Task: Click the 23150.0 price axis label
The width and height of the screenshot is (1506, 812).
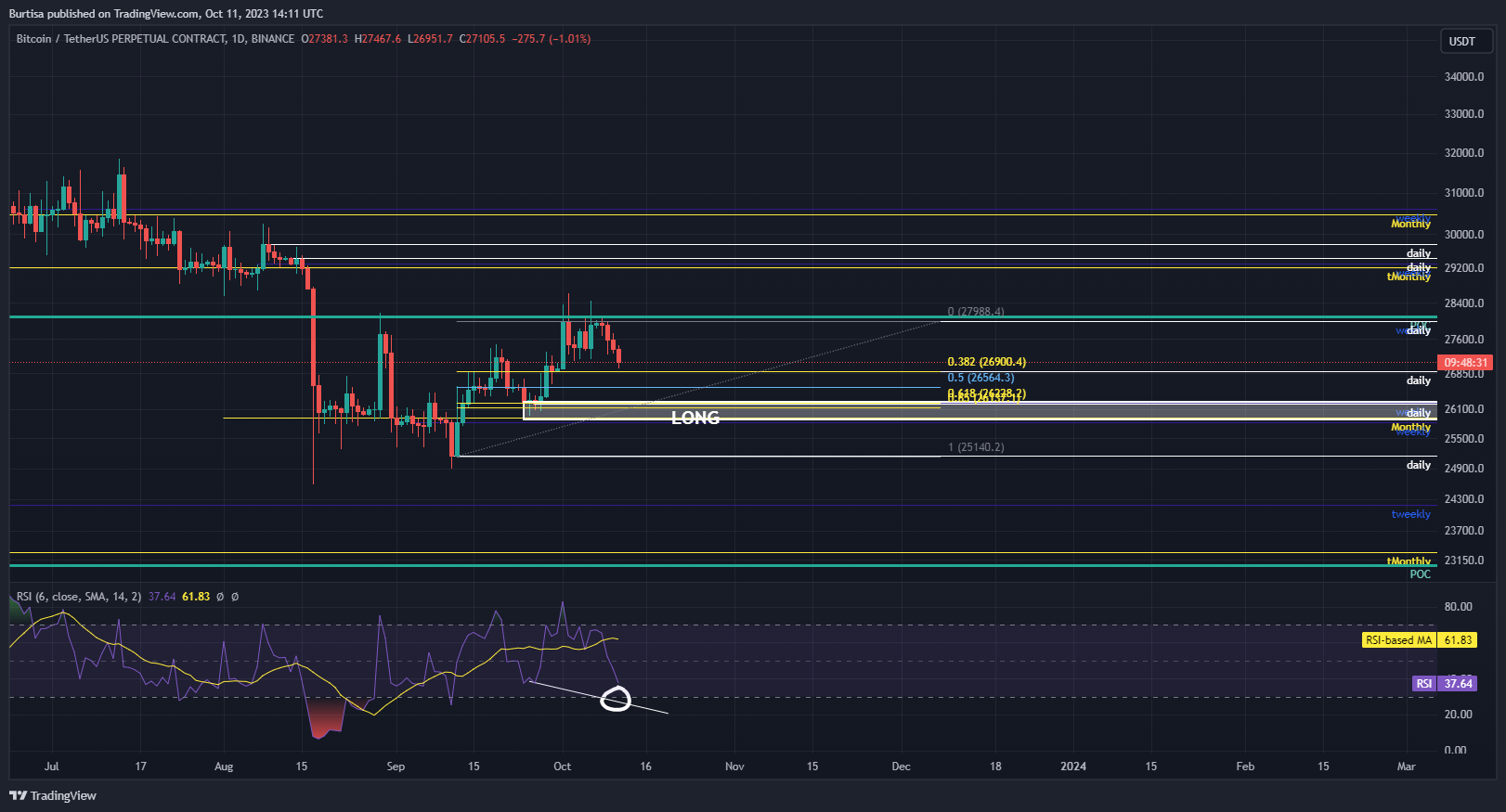Action: (x=1464, y=561)
